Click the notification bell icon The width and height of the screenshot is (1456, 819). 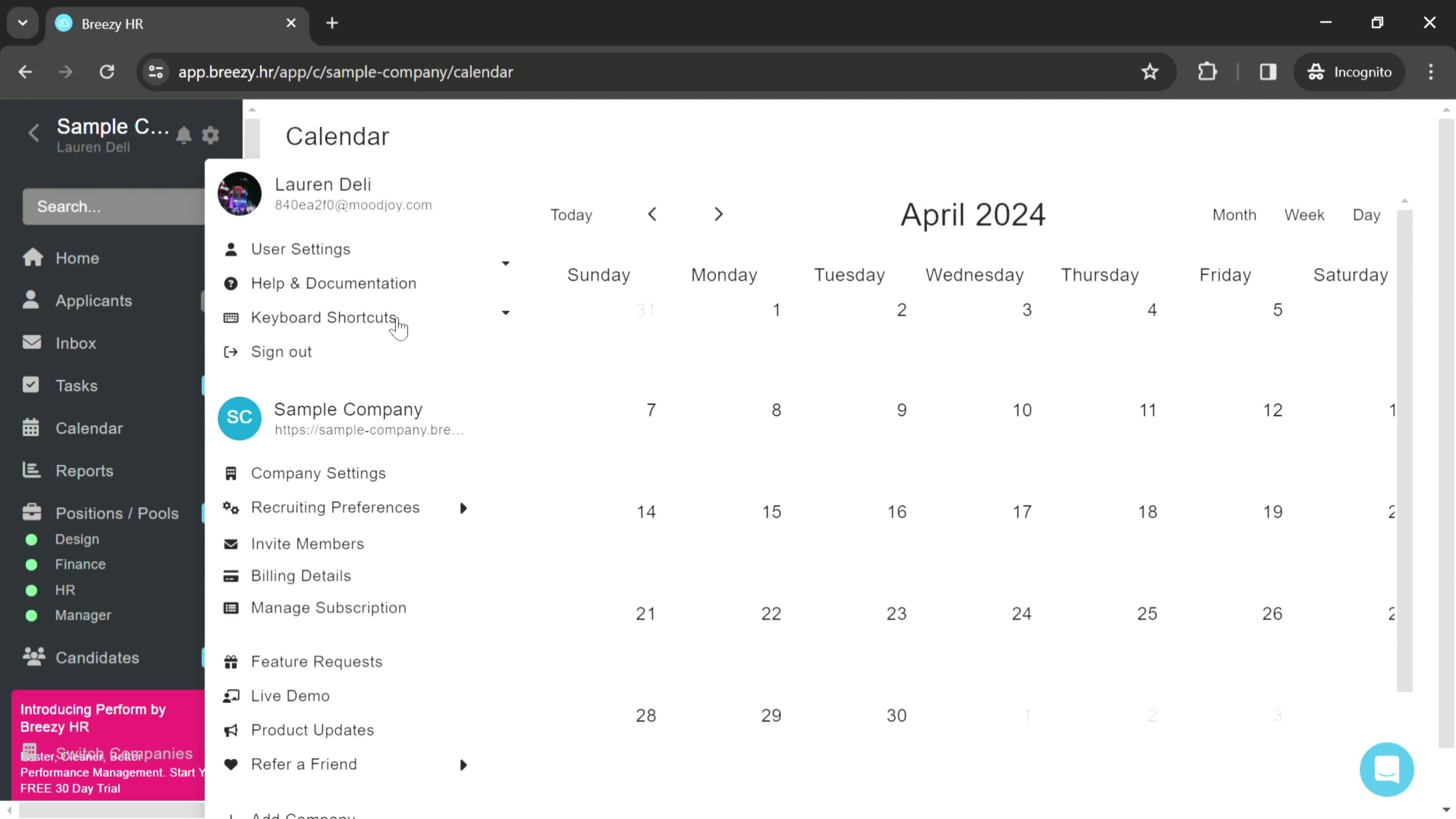click(x=184, y=134)
